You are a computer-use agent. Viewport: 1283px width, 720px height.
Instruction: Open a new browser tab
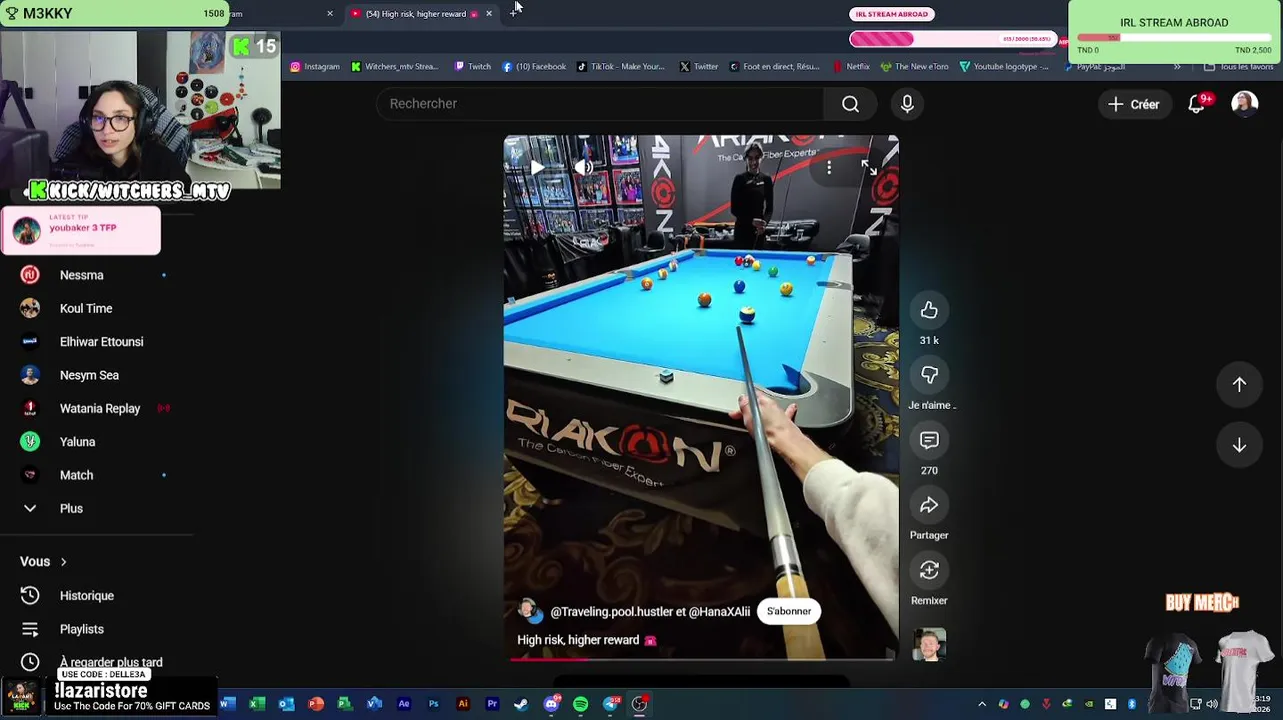coord(513,13)
